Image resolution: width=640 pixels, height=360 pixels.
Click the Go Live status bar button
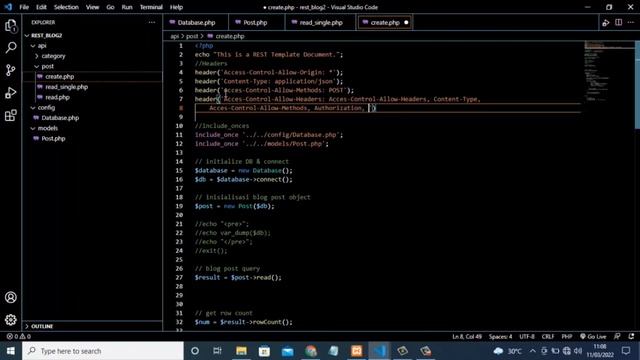(x=593, y=336)
